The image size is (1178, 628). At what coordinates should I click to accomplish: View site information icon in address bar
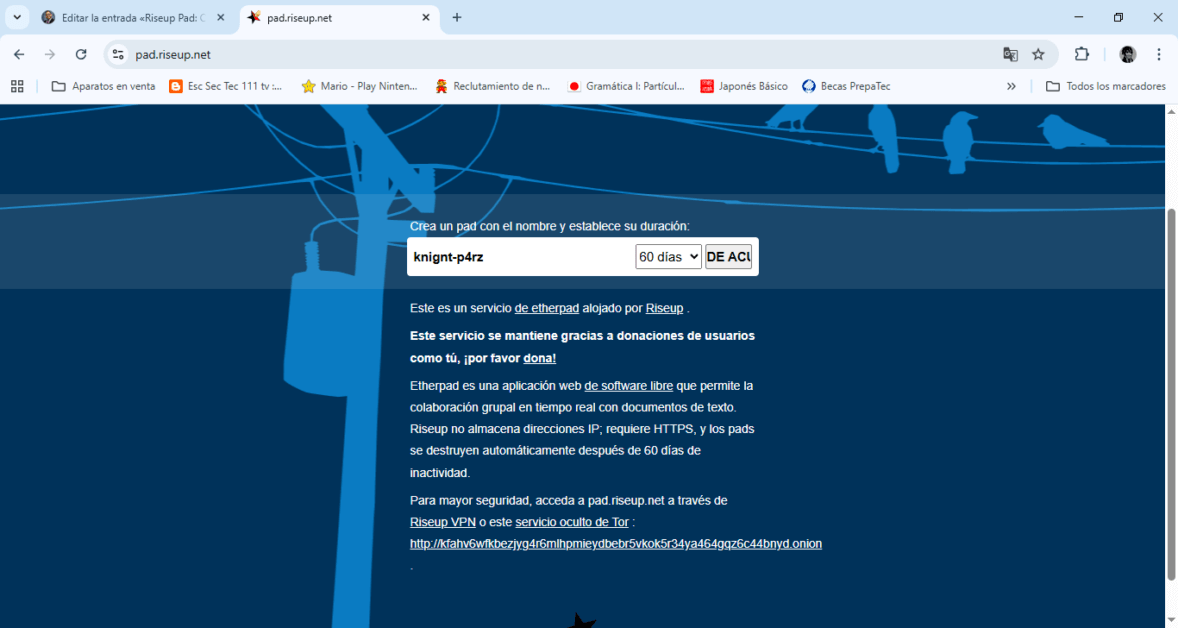(118, 54)
